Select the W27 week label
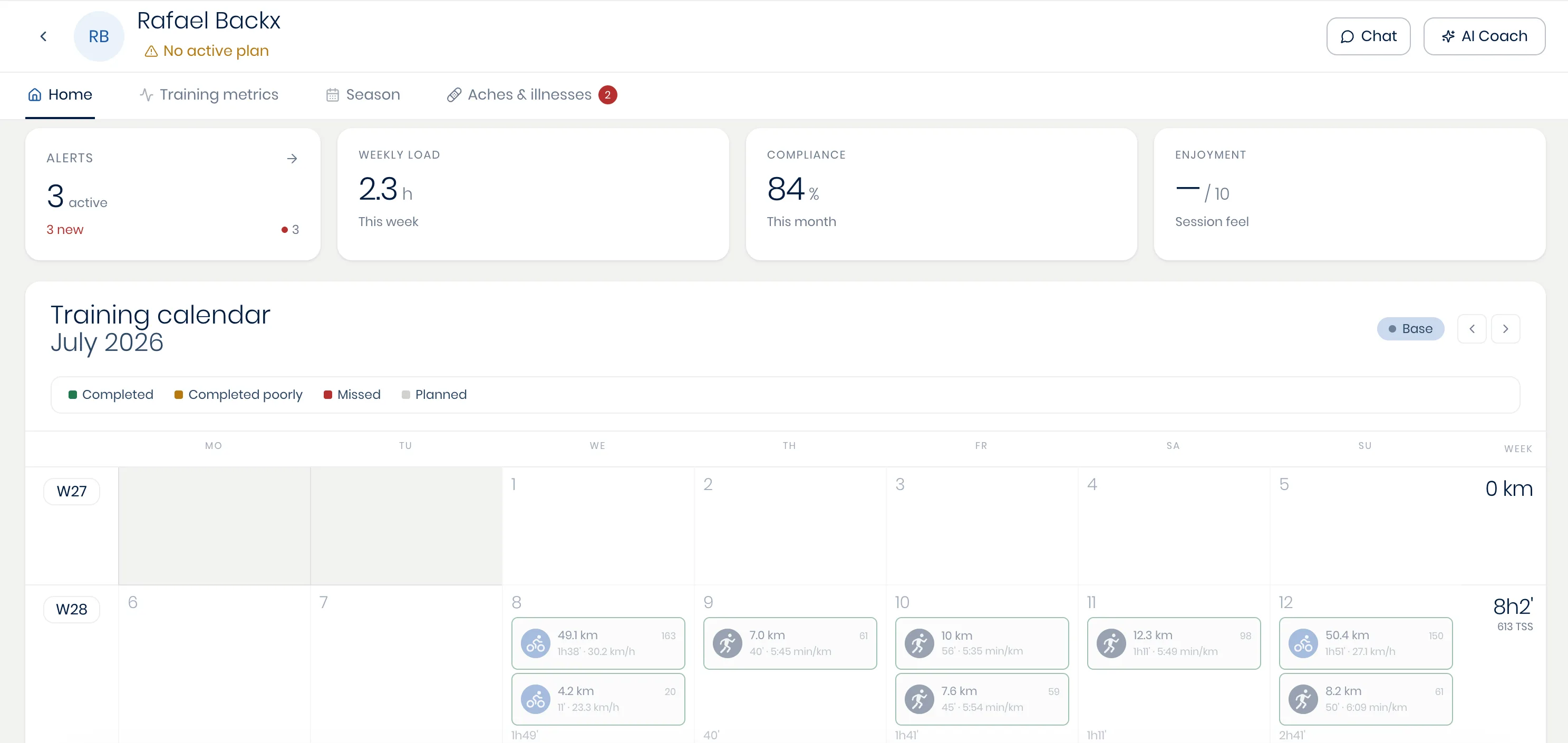1568x743 pixels. click(72, 491)
